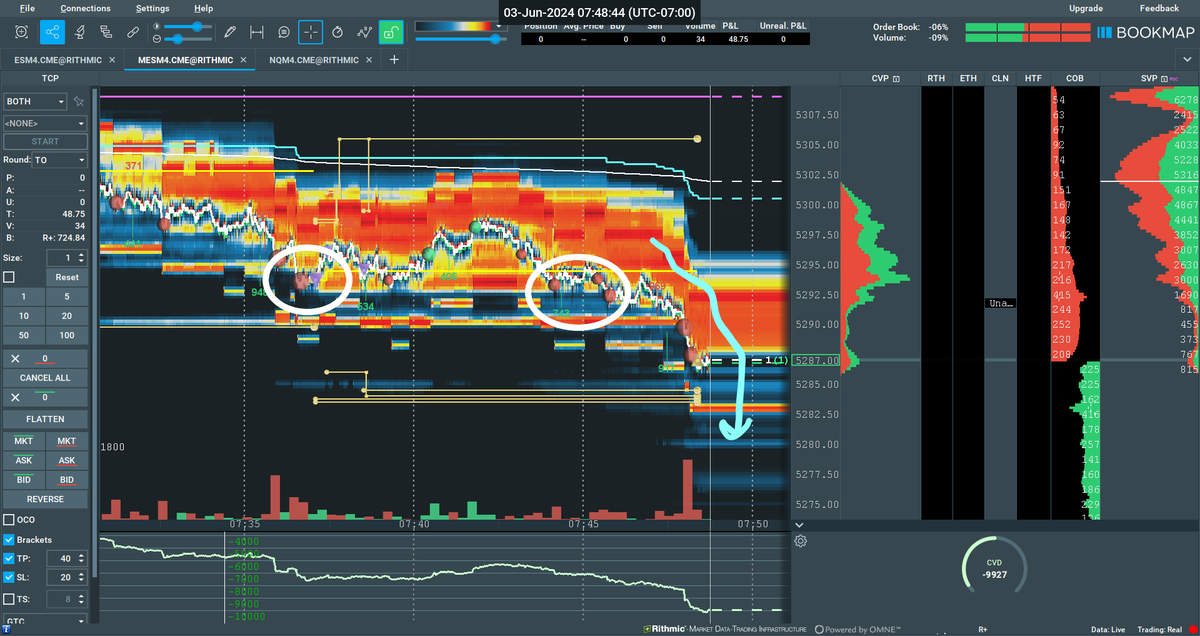1200x636 pixels.
Task: Click the X cancel sell orders button above FLATTEN
Action: coord(14,397)
